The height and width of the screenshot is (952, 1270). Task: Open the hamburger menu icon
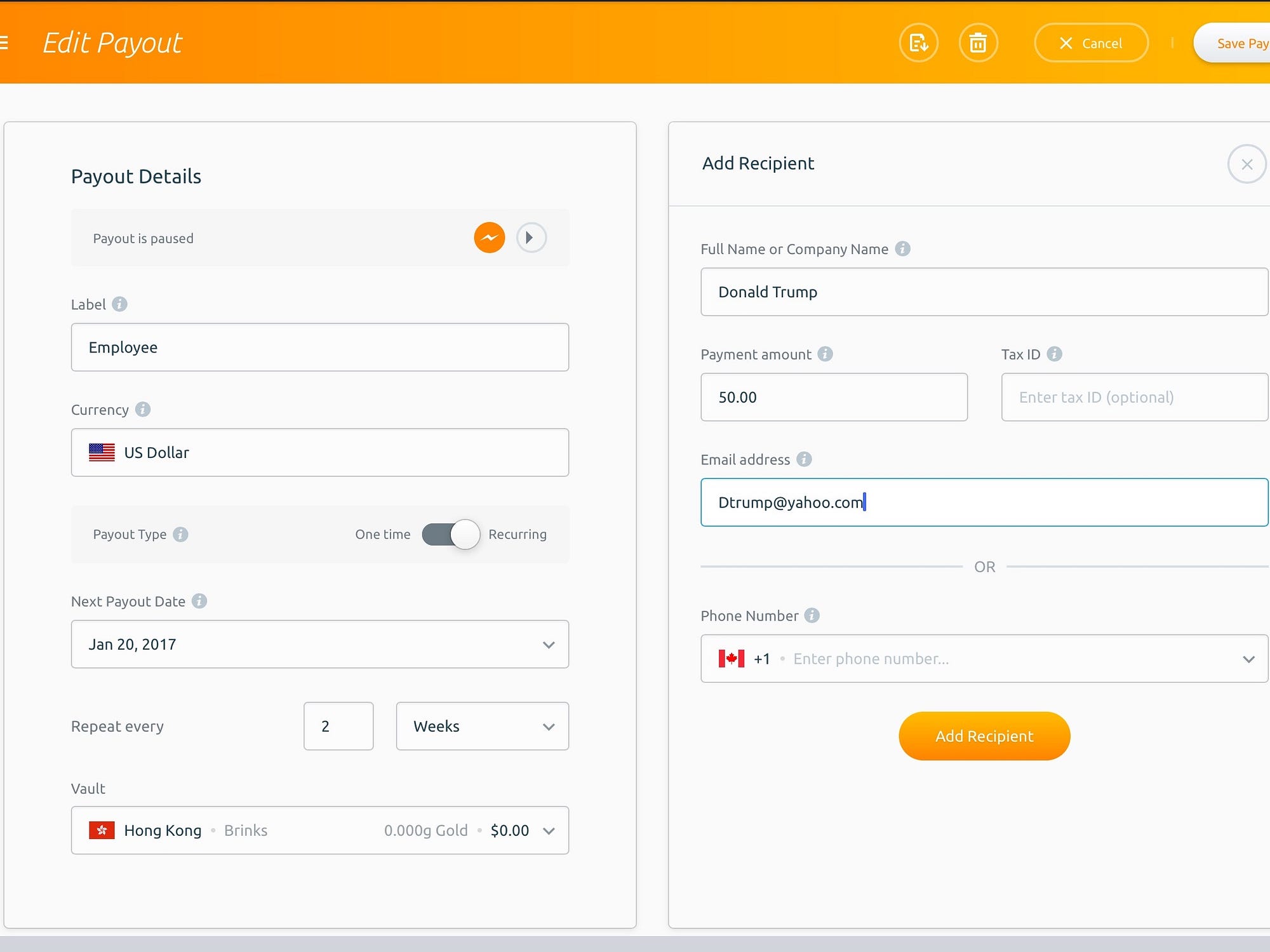(4, 43)
